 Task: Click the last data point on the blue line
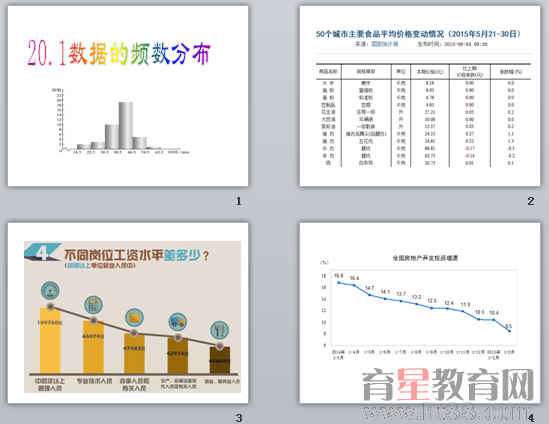[x=509, y=331]
